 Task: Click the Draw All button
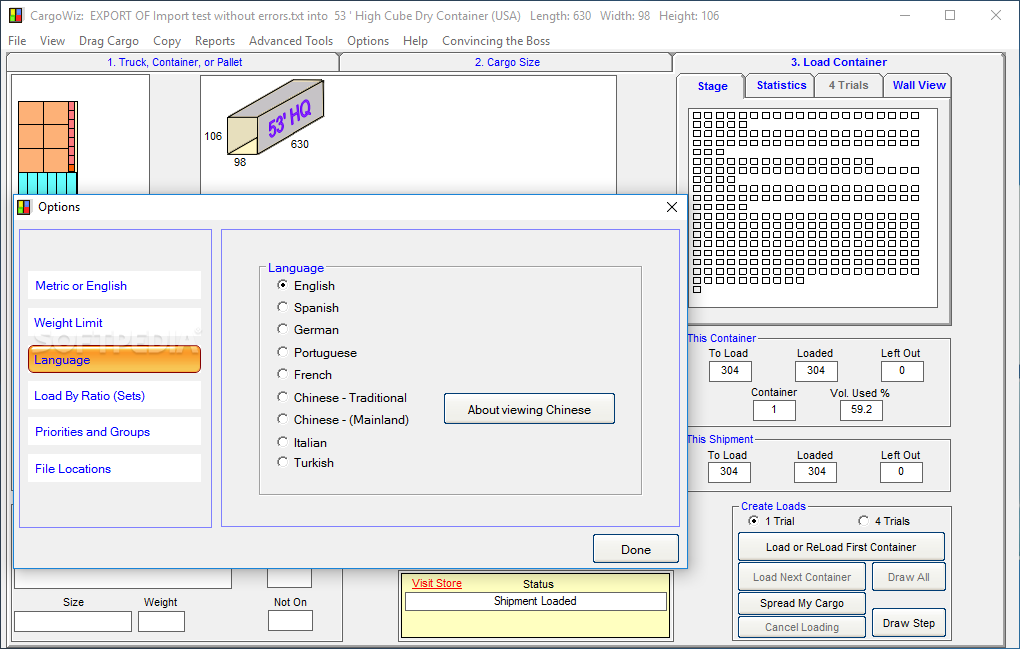[908, 577]
